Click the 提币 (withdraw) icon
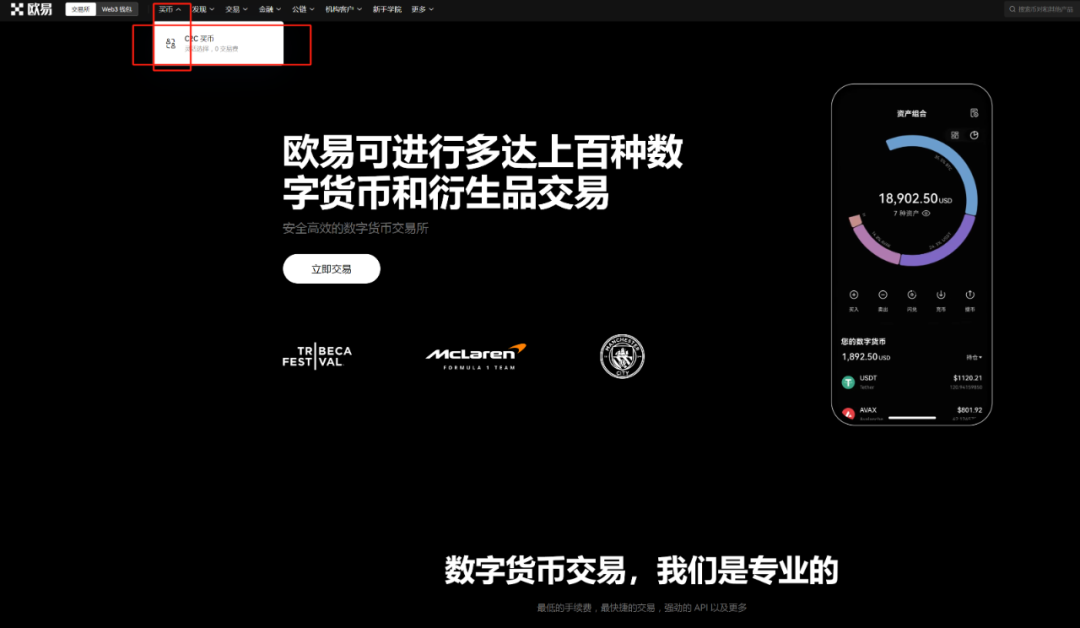 970,296
